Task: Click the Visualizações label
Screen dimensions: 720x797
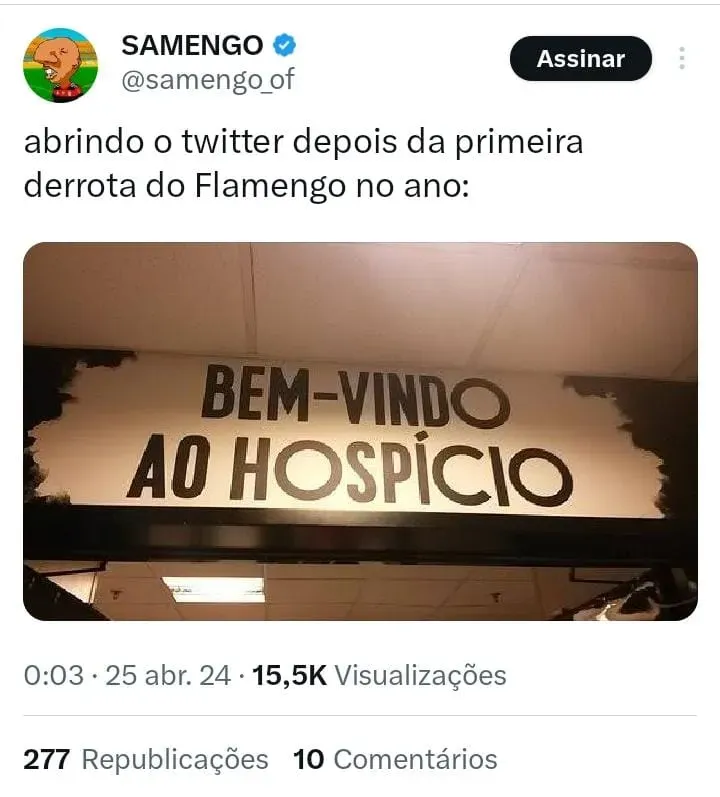Action: point(420,676)
